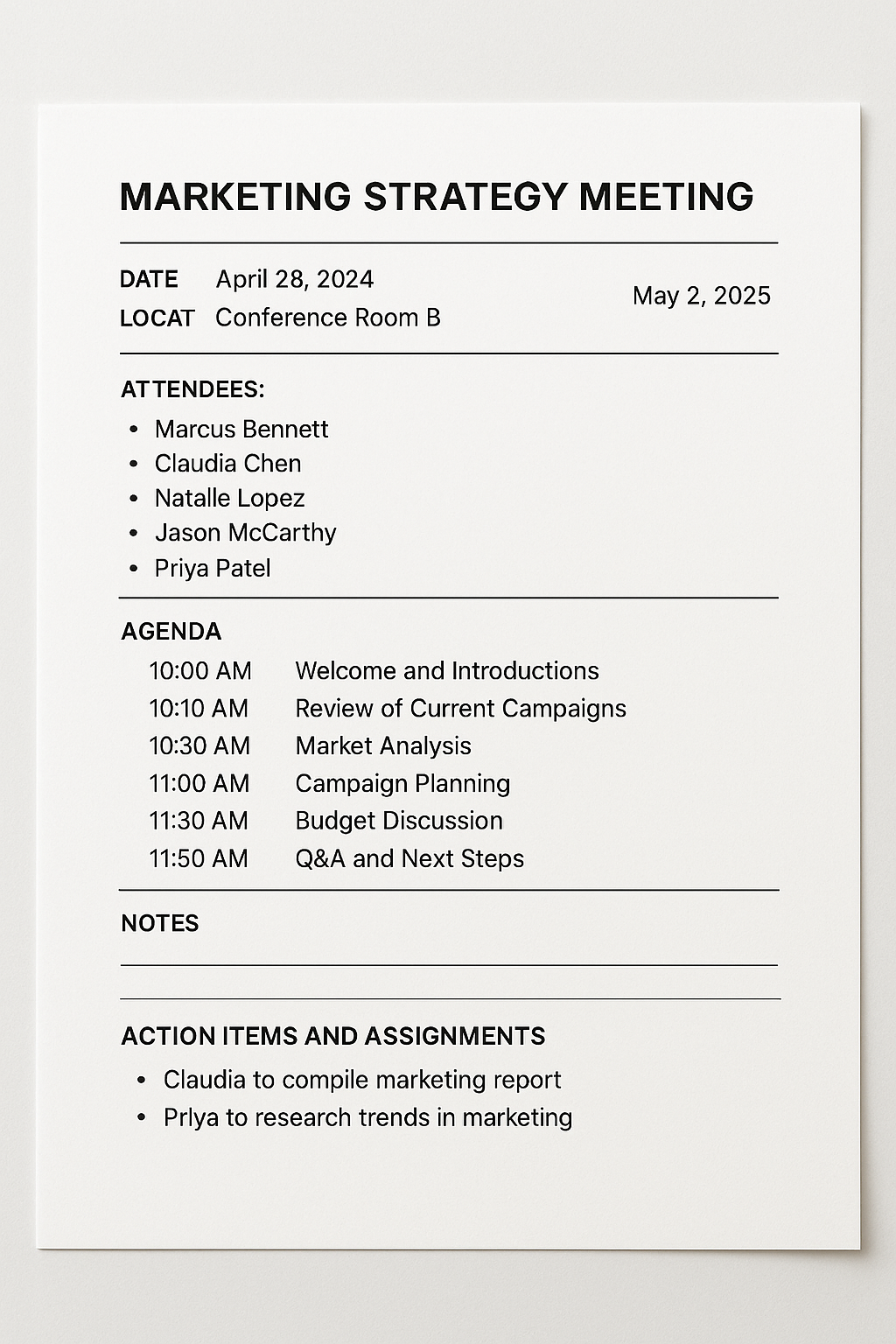Click the Welcome and Introductions agenda item
Image resolution: width=896 pixels, height=1344 pixels.
click(x=446, y=671)
